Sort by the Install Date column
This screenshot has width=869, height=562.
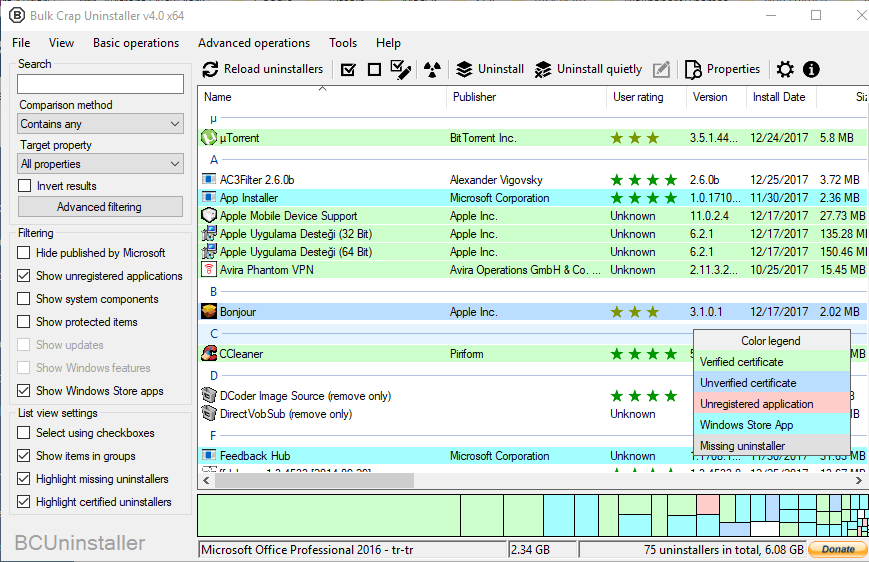tap(781, 96)
